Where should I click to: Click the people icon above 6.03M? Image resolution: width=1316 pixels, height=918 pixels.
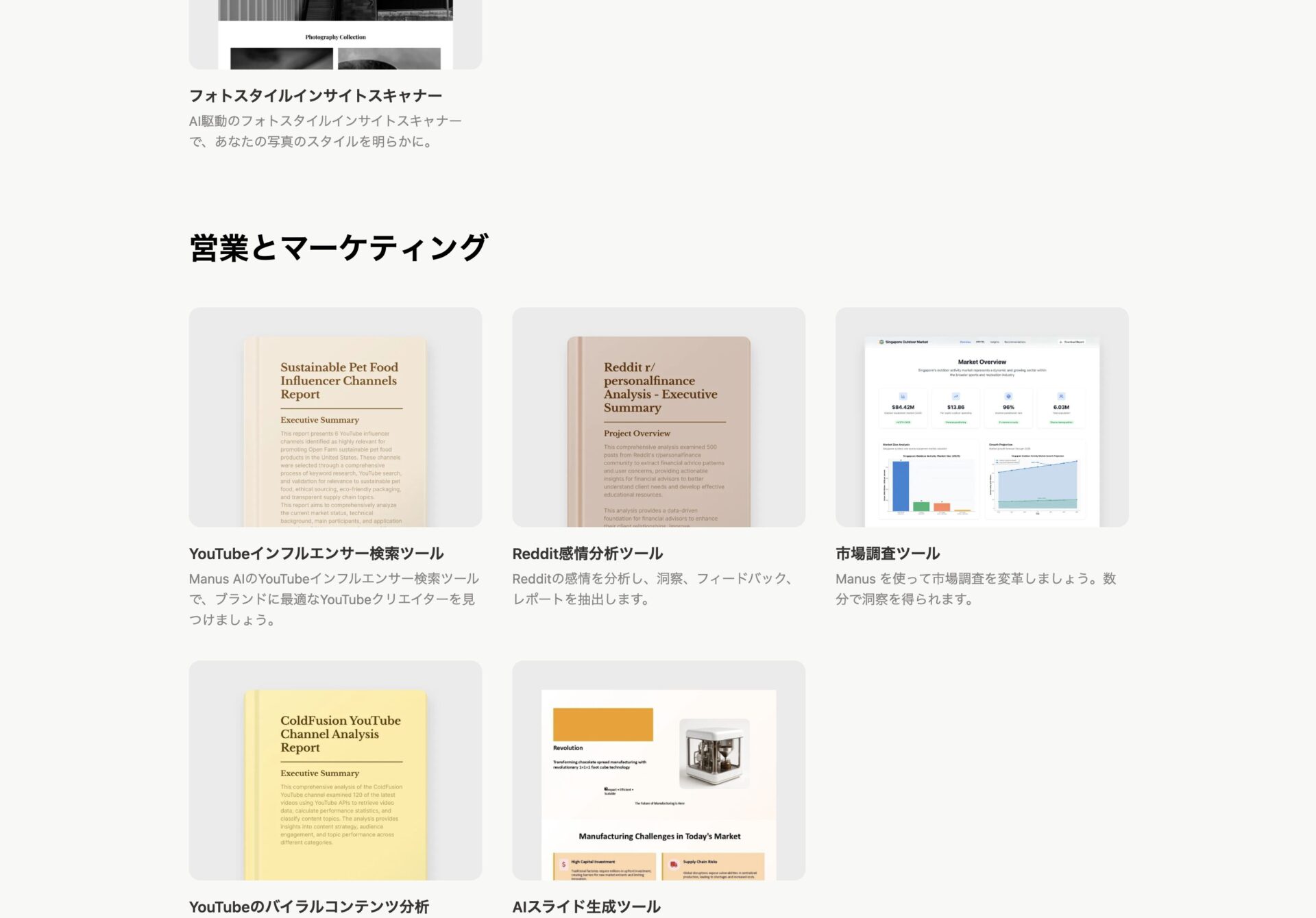pyautogui.click(x=1061, y=396)
